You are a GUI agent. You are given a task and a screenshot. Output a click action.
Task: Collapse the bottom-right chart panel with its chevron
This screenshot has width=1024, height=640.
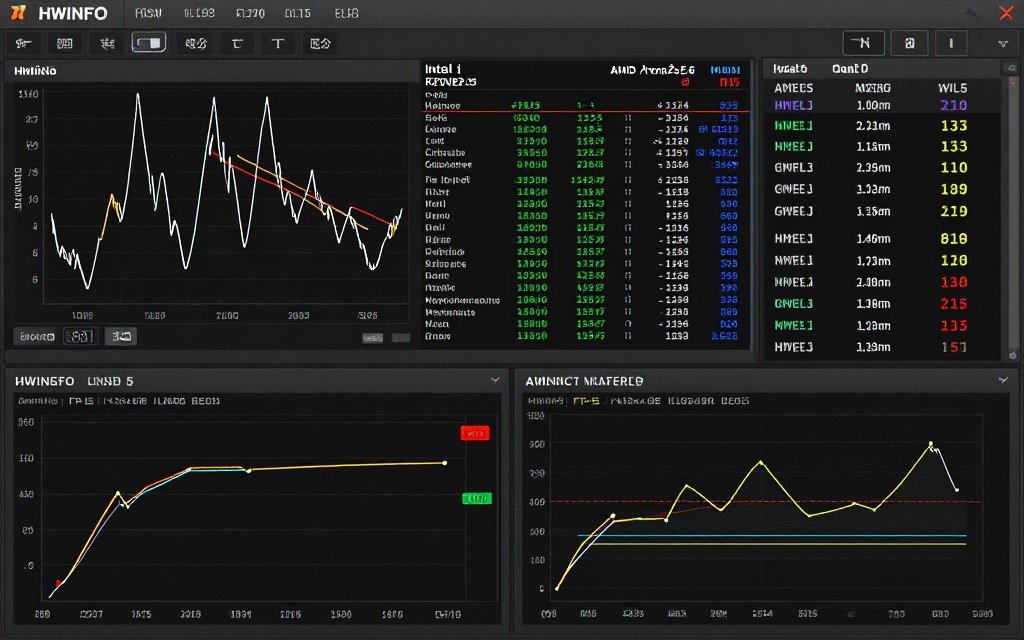point(1003,380)
